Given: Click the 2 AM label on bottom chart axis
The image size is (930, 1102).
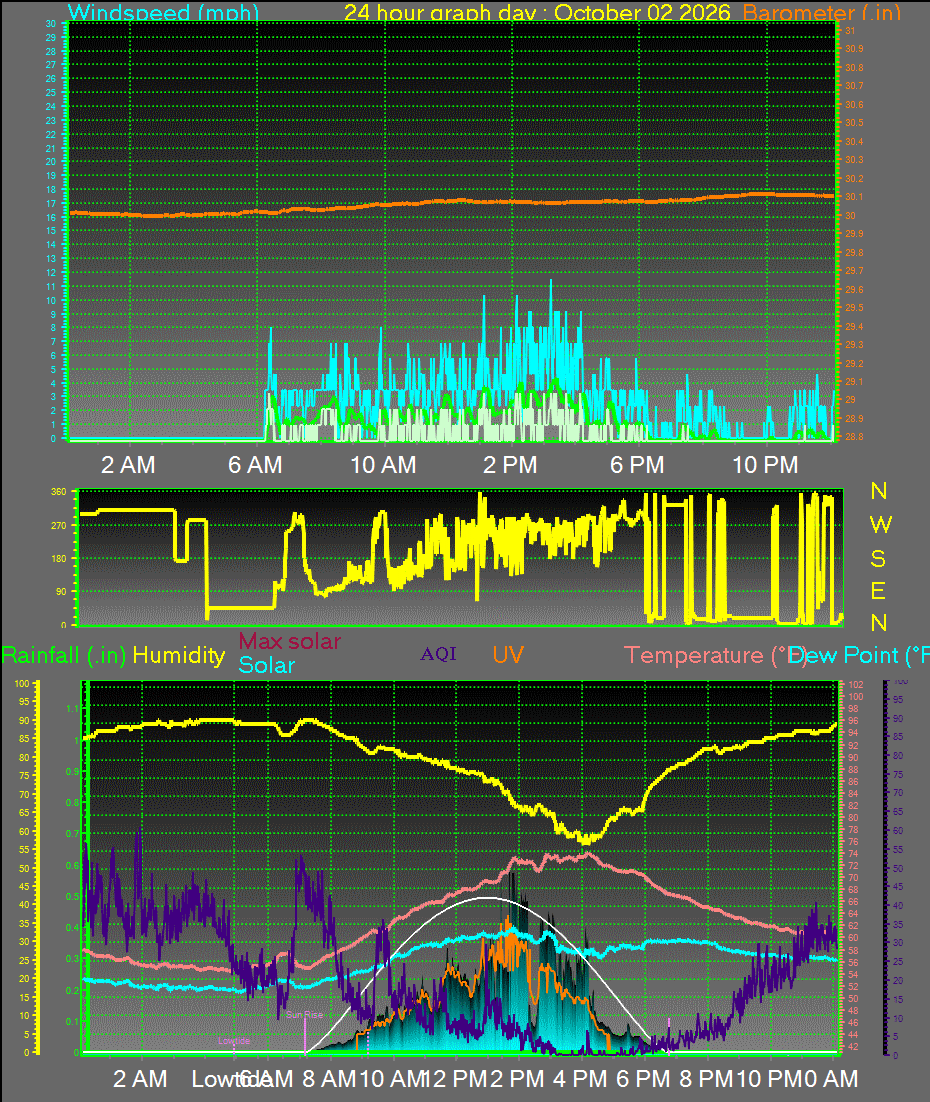Looking at the screenshot, I should pos(141,1079).
